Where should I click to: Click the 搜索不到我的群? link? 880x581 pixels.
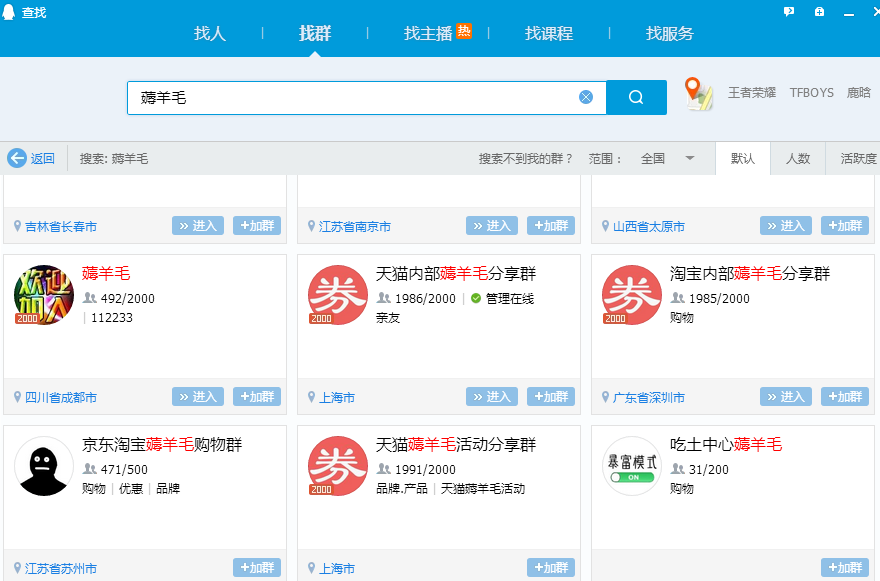[525, 159]
